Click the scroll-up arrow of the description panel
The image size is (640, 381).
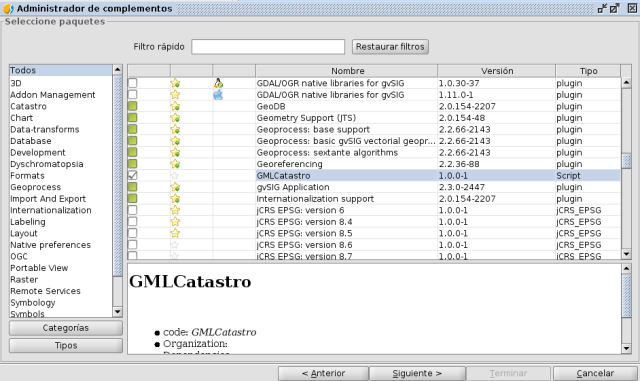[x=626, y=268]
